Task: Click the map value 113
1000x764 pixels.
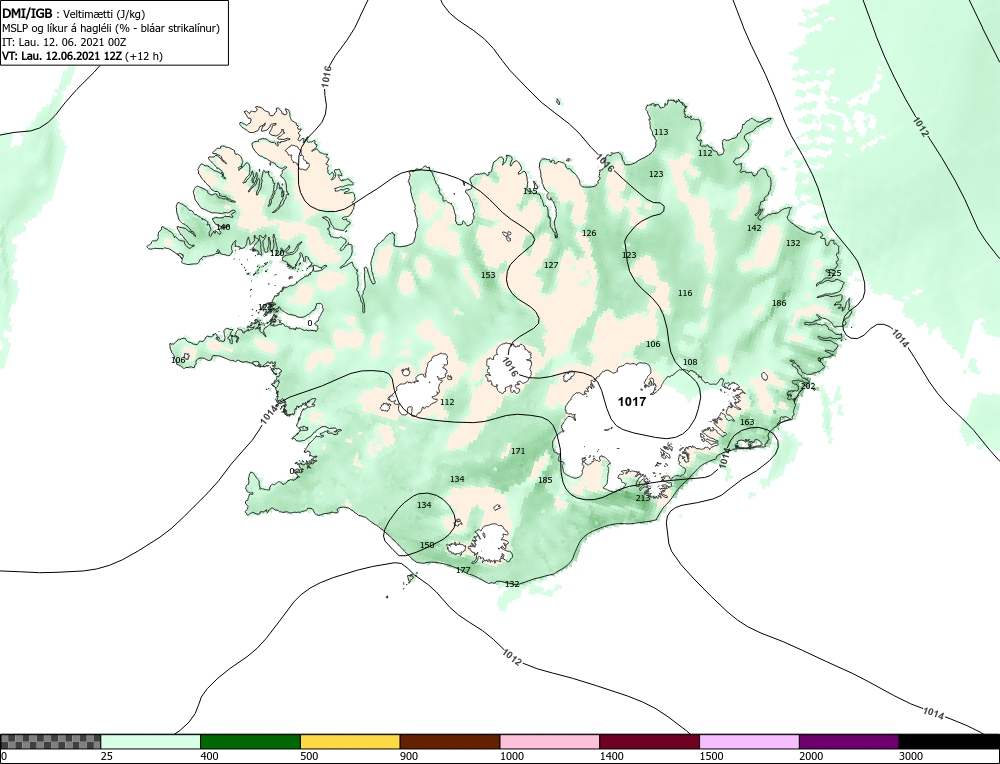Action: click(661, 133)
